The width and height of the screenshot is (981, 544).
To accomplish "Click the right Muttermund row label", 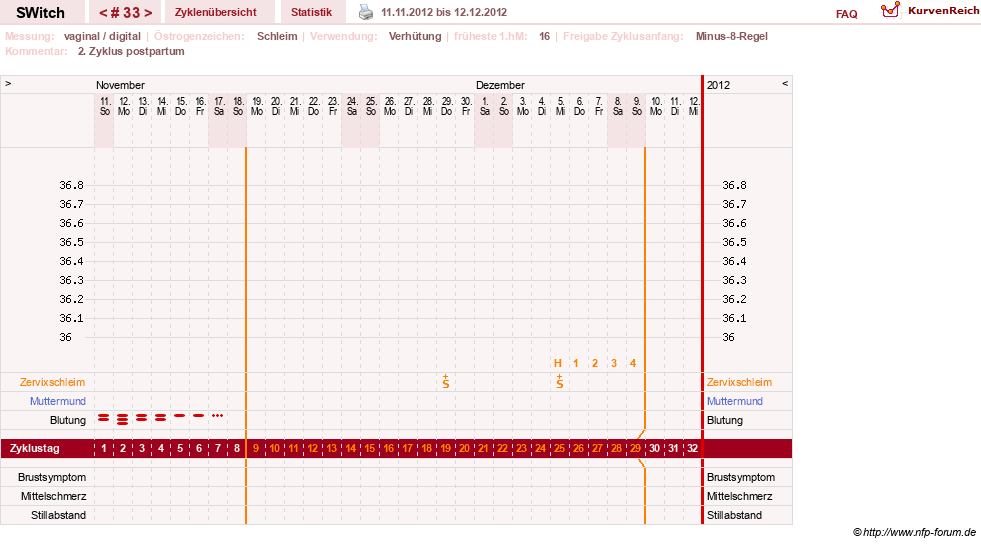I will (x=735, y=401).
